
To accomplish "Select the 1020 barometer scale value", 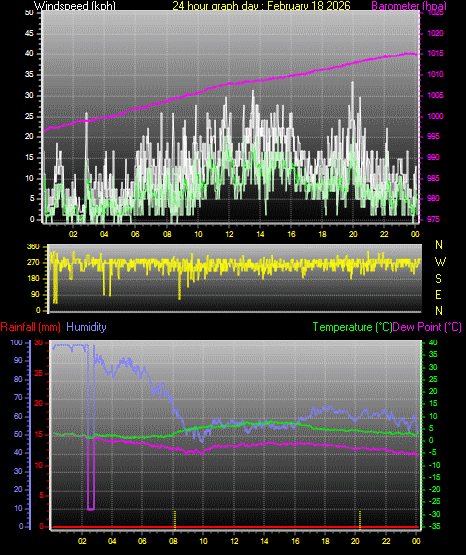I will coord(435,33).
